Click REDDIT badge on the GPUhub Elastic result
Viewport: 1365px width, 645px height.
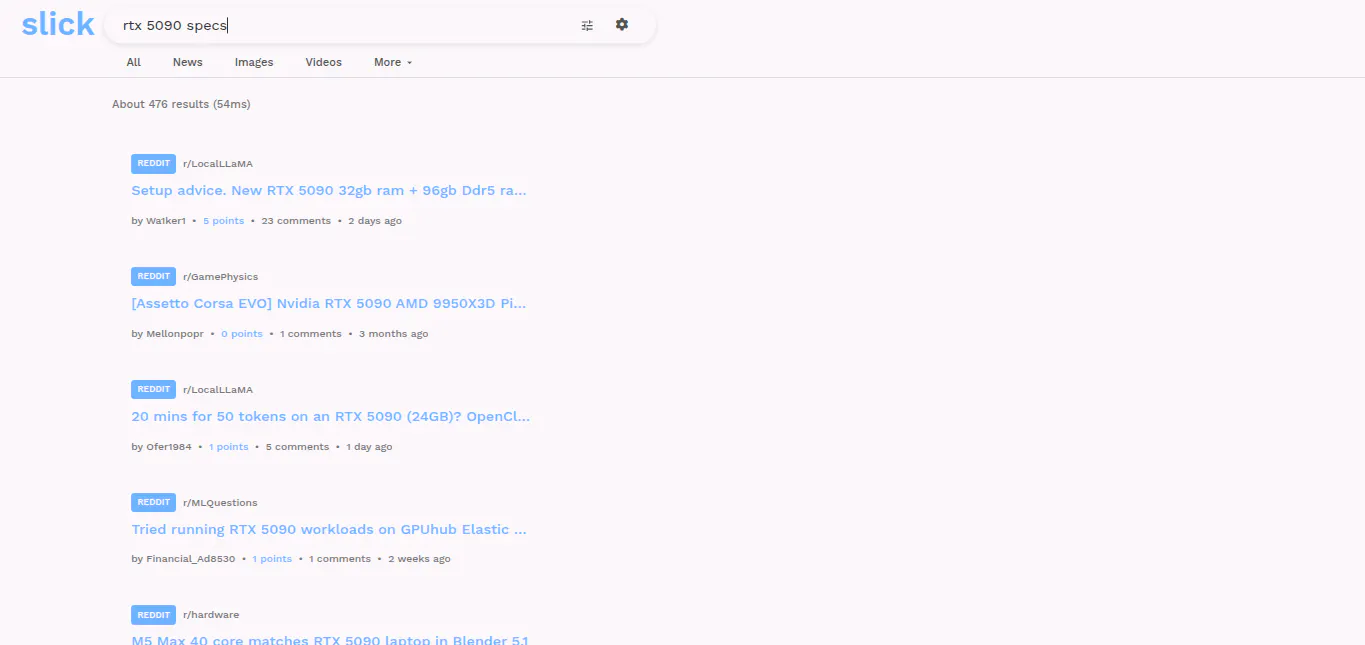point(153,502)
